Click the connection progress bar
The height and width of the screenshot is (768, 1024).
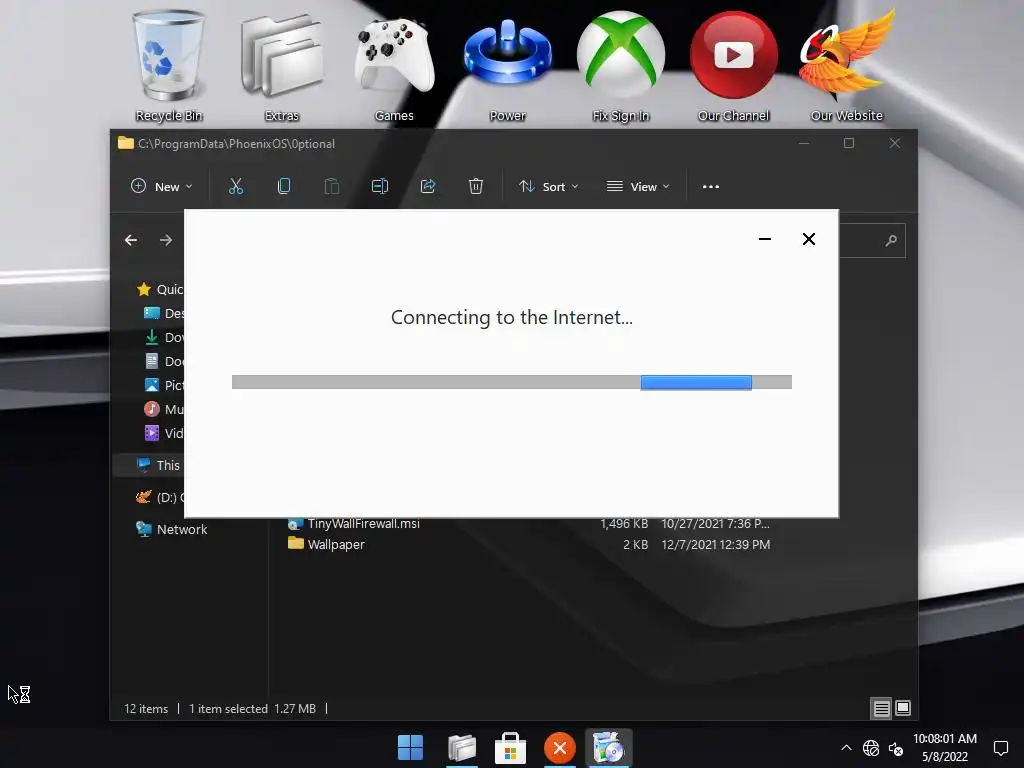click(511, 382)
